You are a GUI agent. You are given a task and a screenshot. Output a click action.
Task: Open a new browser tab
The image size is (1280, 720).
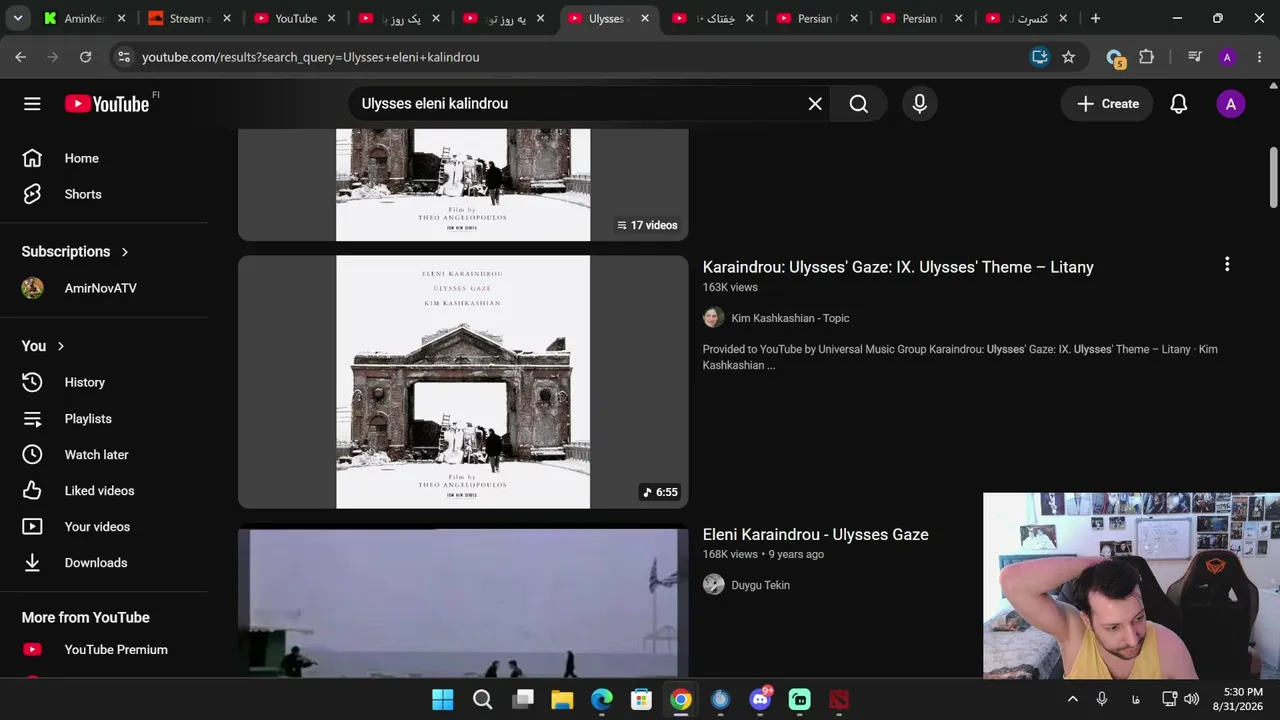(1095, 18)
